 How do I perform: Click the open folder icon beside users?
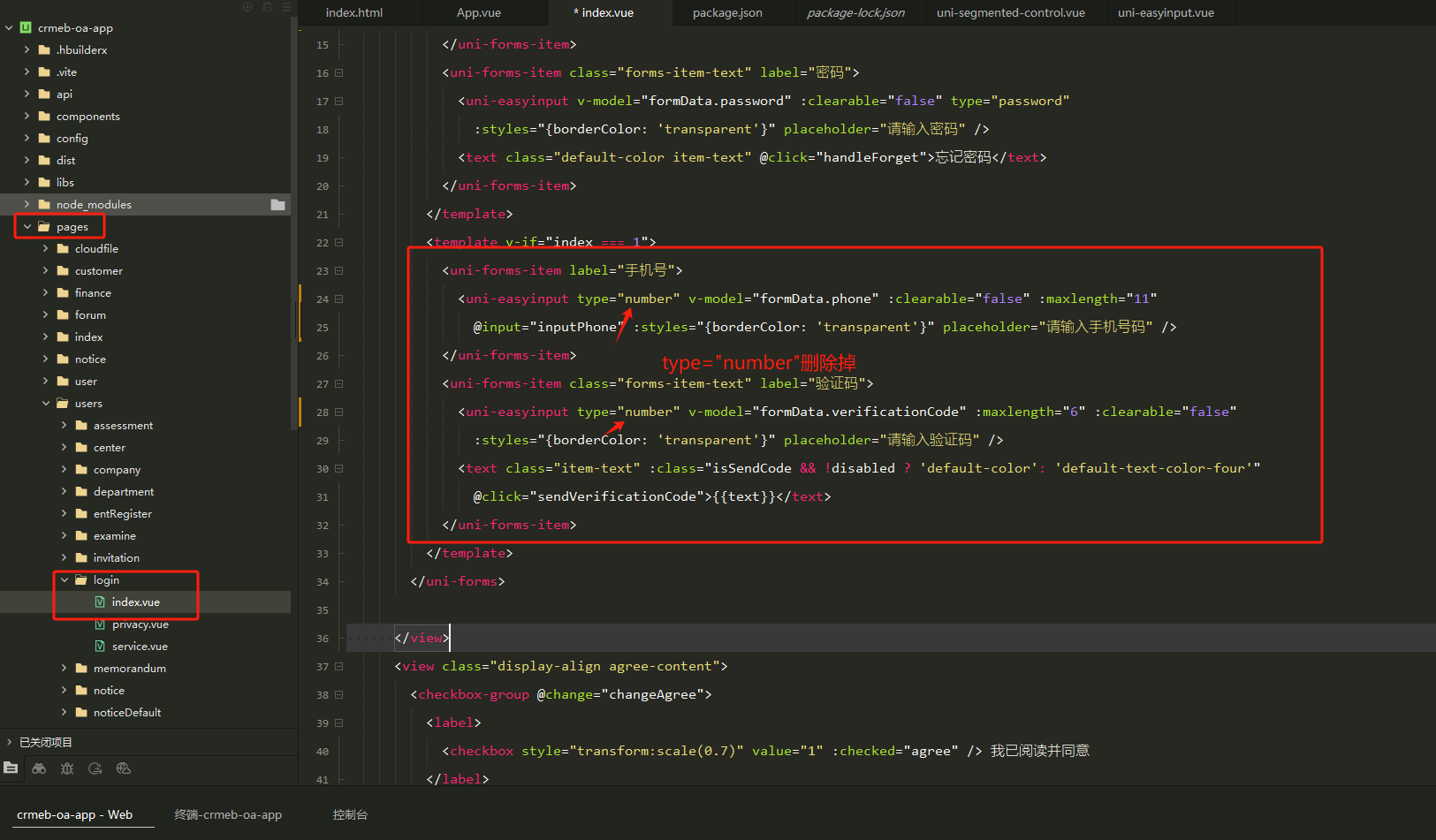(63, 403)
